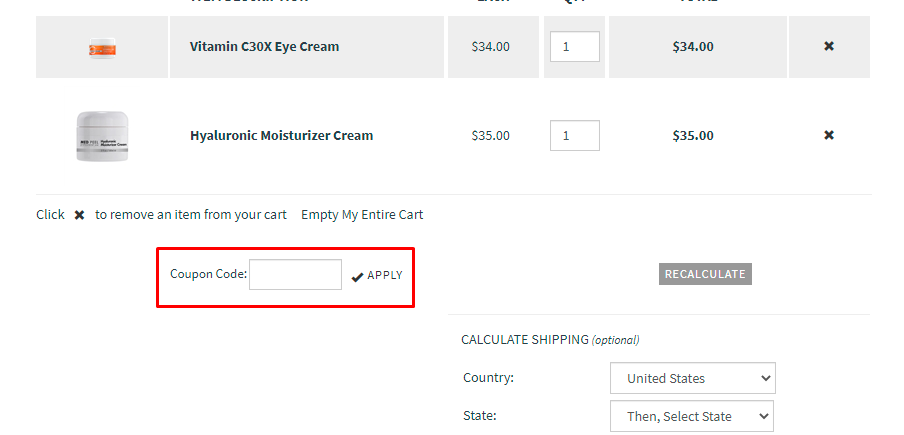Open the State dropdown selector
The width and height of the screenshot is (904, 435).
tap(692, 416)
